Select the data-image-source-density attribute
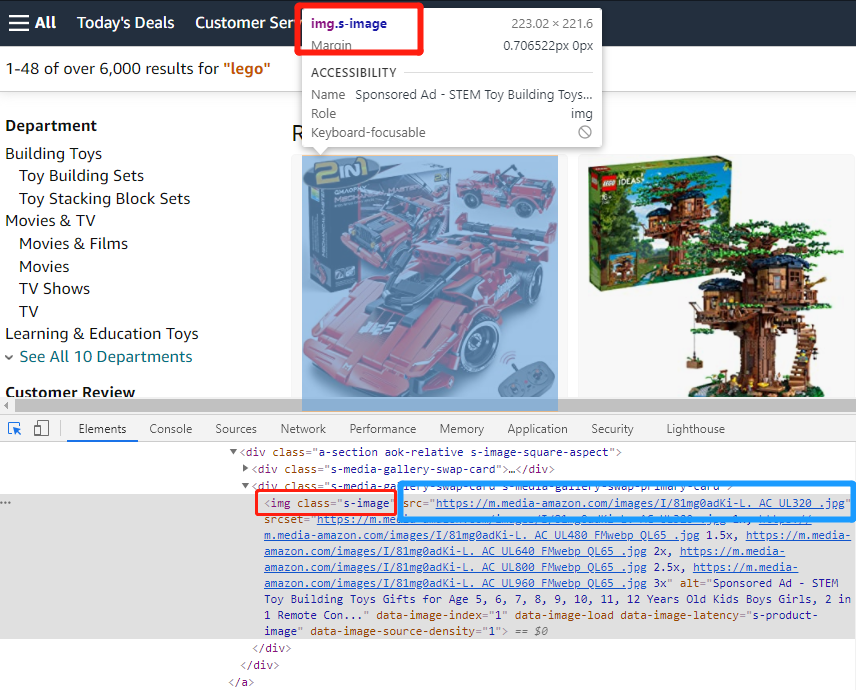The width and height of the screenshot is (856, 690). pos(405,631)
